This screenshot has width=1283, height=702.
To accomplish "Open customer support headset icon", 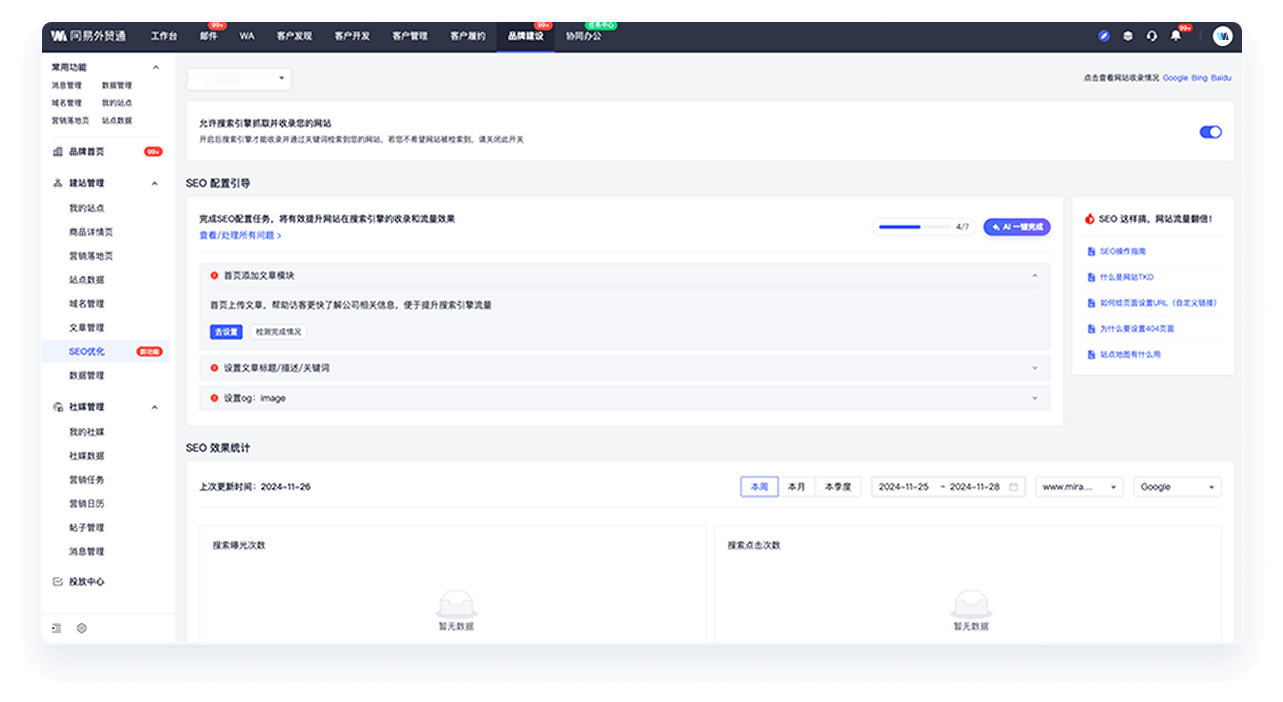I will tap(1152, 36).
